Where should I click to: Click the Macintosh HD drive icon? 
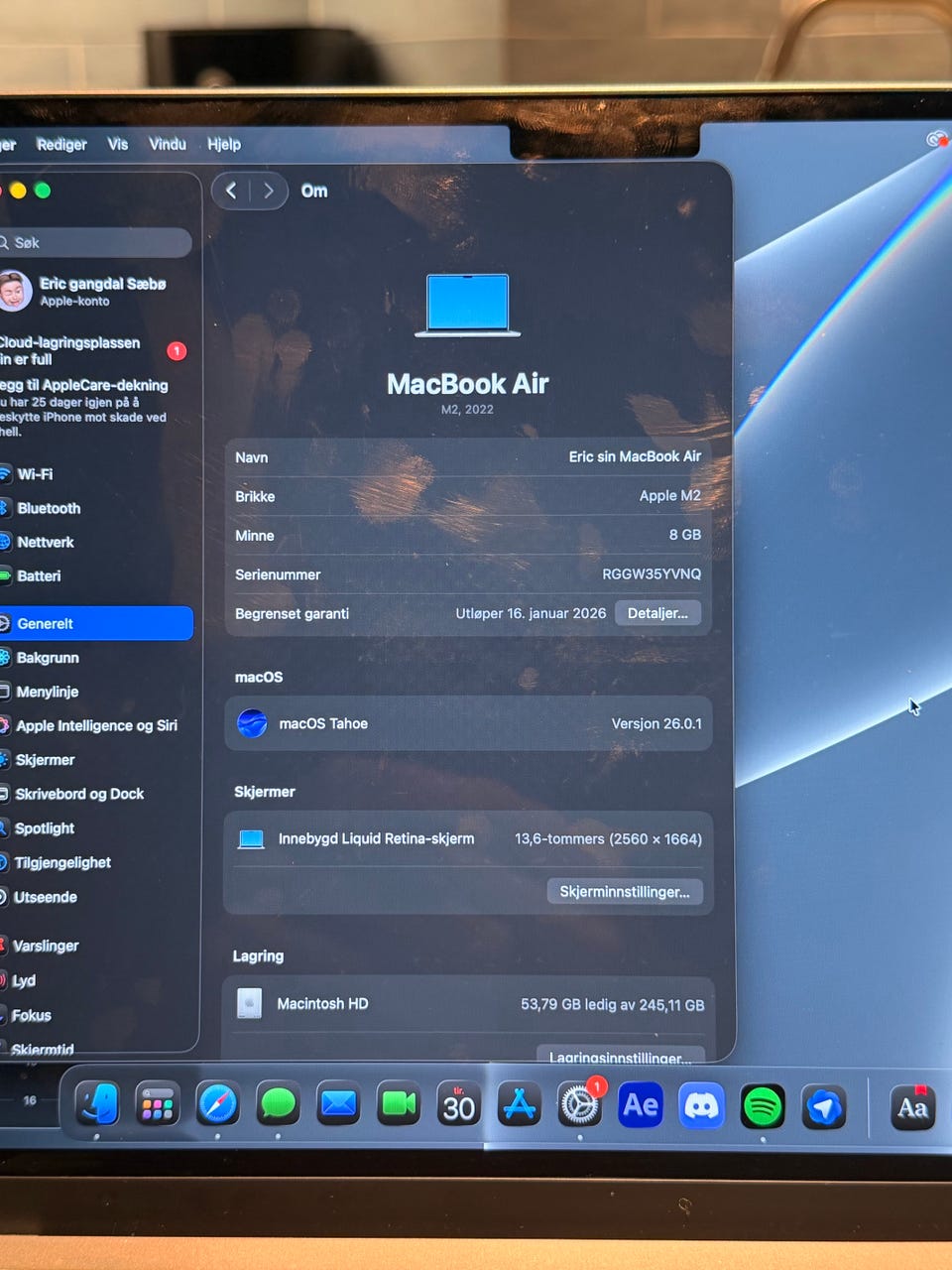coord(250,1003)
